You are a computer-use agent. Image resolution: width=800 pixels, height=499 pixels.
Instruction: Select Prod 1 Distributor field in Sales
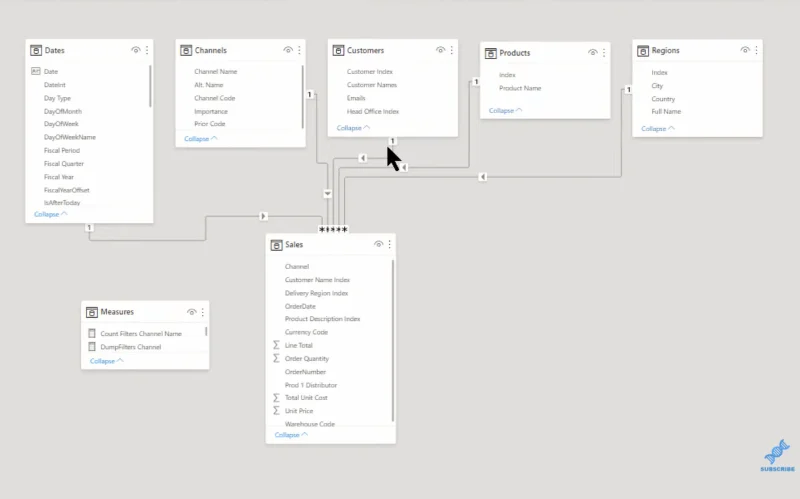click(x=311, y=385)
